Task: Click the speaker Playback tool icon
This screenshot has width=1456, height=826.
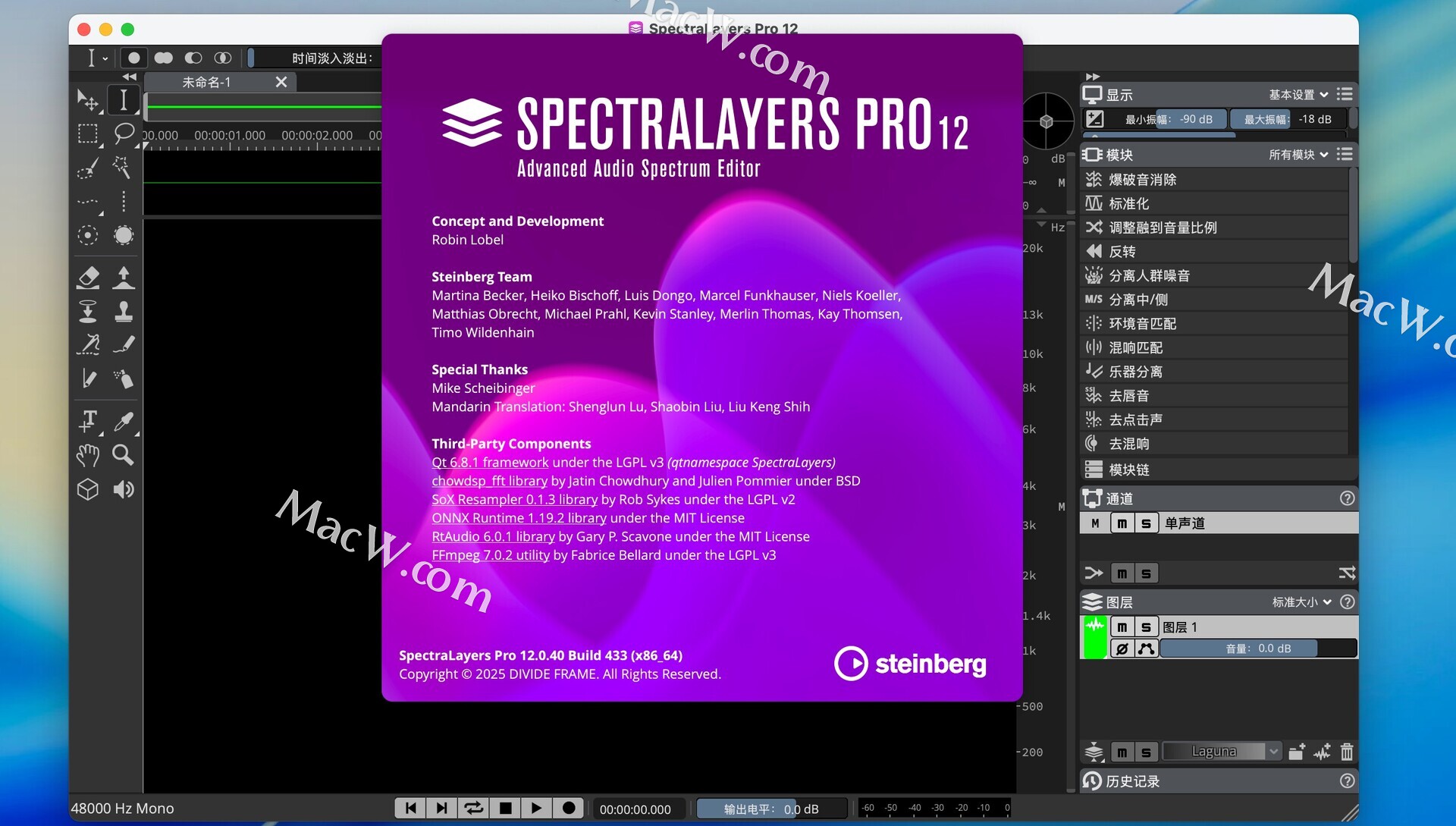Action: [123, 489]
